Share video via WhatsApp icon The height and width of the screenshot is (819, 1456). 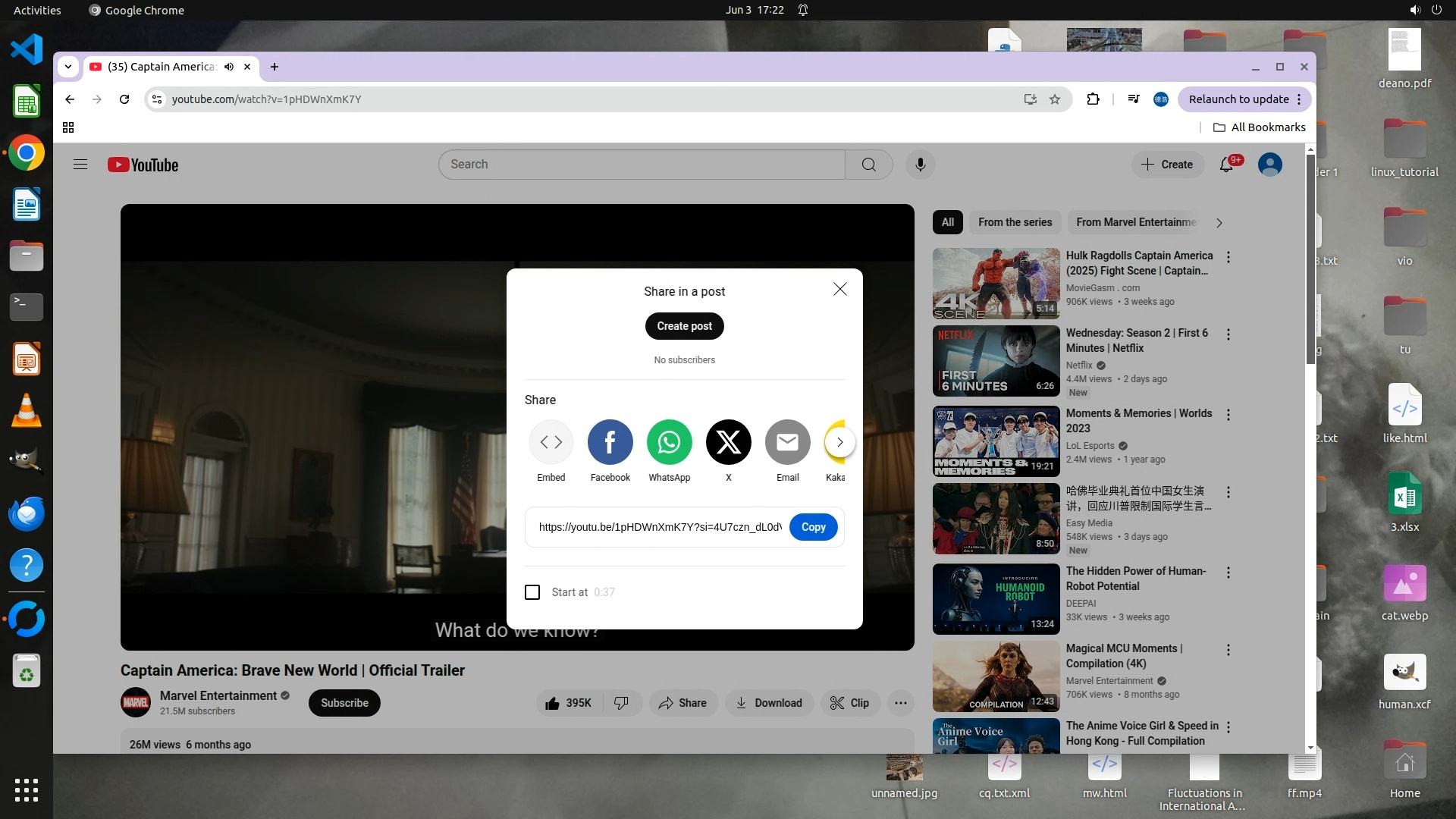click(x=669, y=442)
